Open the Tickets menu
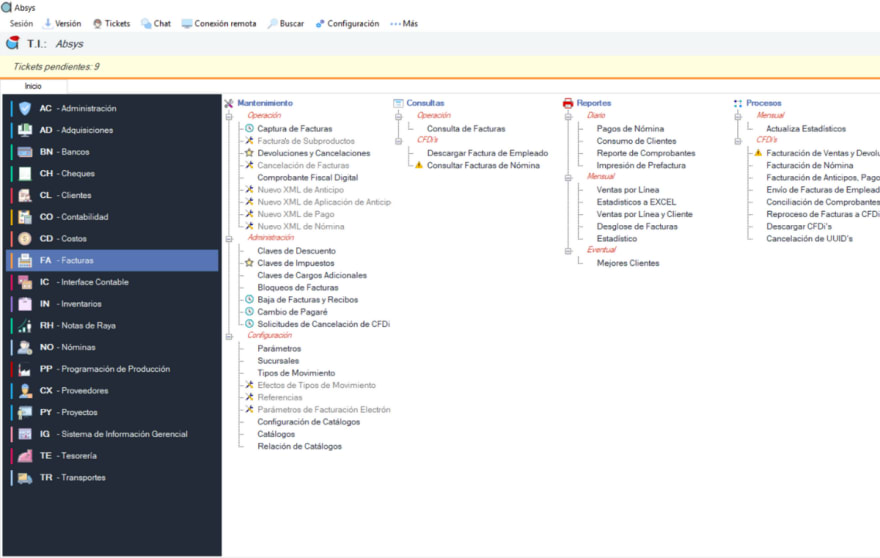 111,24
